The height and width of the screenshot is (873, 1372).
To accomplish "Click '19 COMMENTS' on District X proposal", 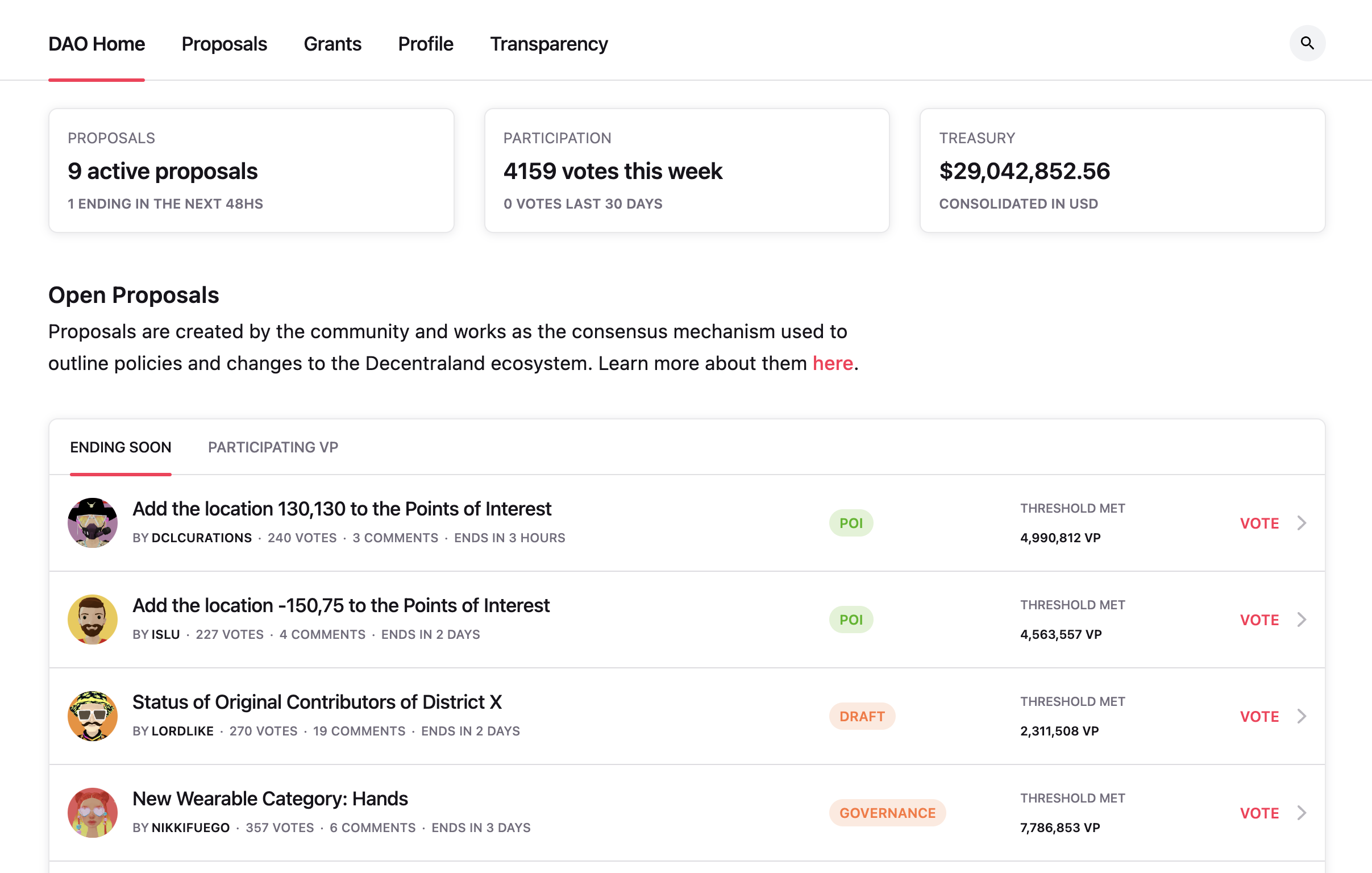I will [359, 731].
